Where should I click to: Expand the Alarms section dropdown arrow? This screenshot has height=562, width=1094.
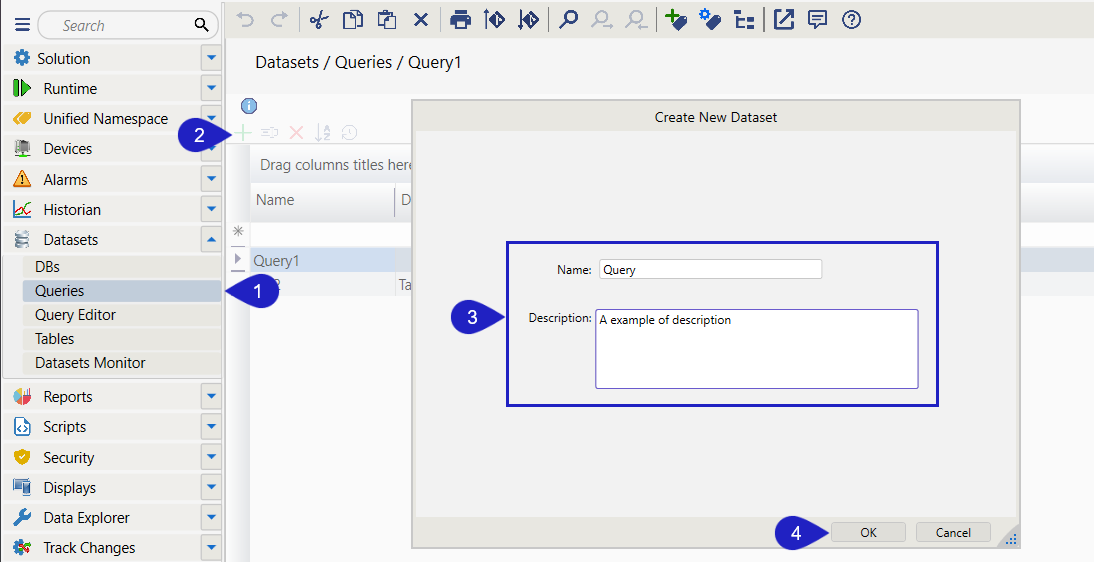tap(211, 180)
